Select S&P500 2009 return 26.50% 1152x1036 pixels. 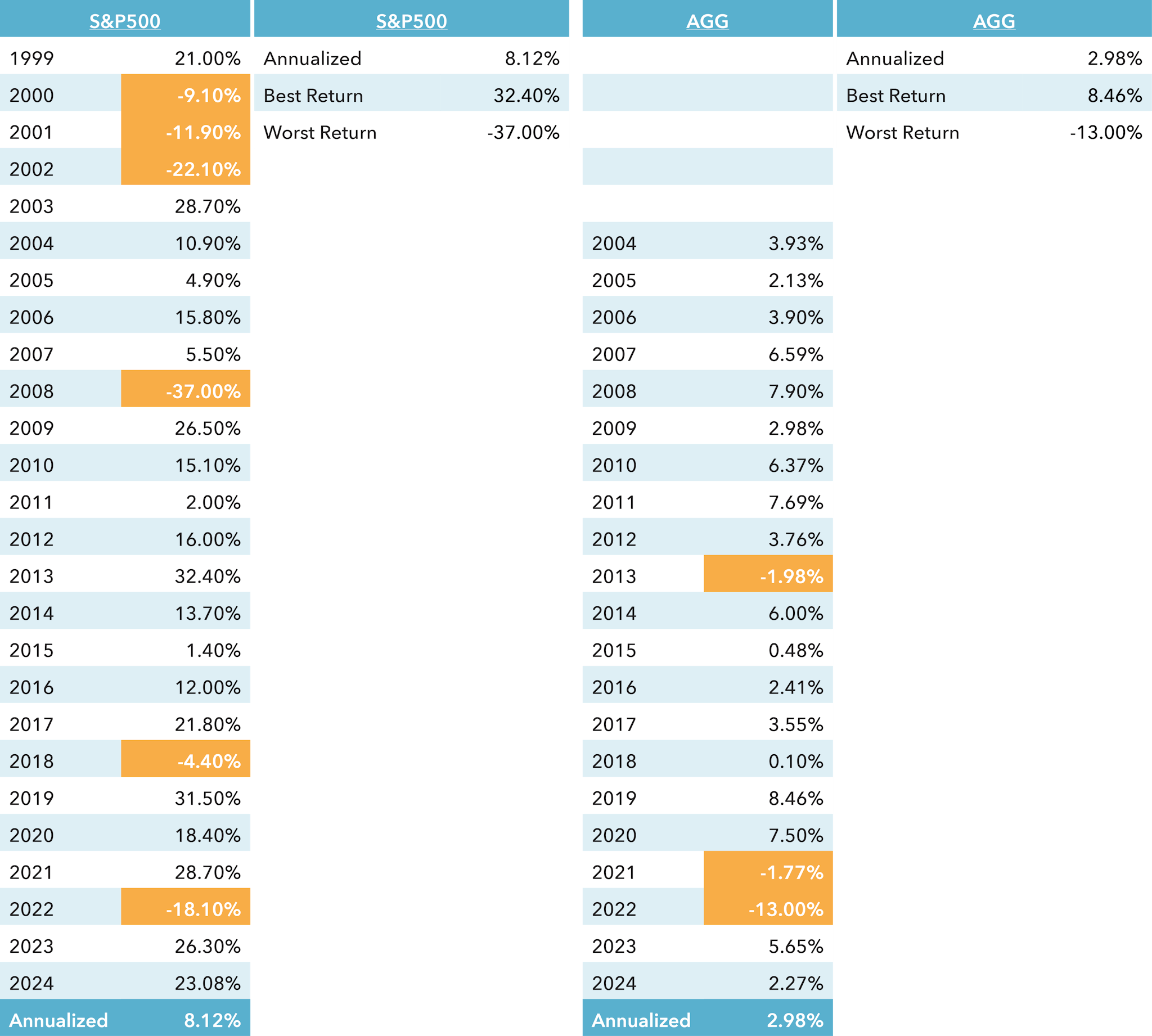(x=208, y=429)
